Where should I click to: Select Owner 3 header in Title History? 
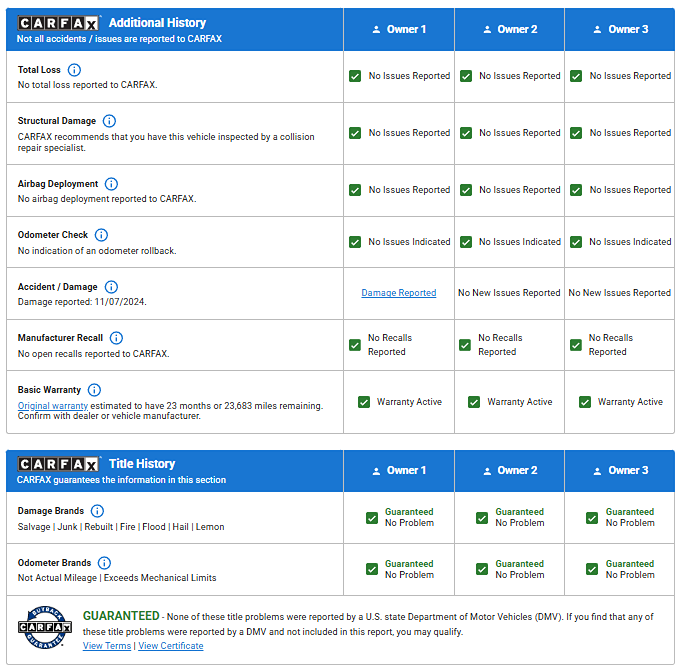pyautogui.click(x=620, y=470)
